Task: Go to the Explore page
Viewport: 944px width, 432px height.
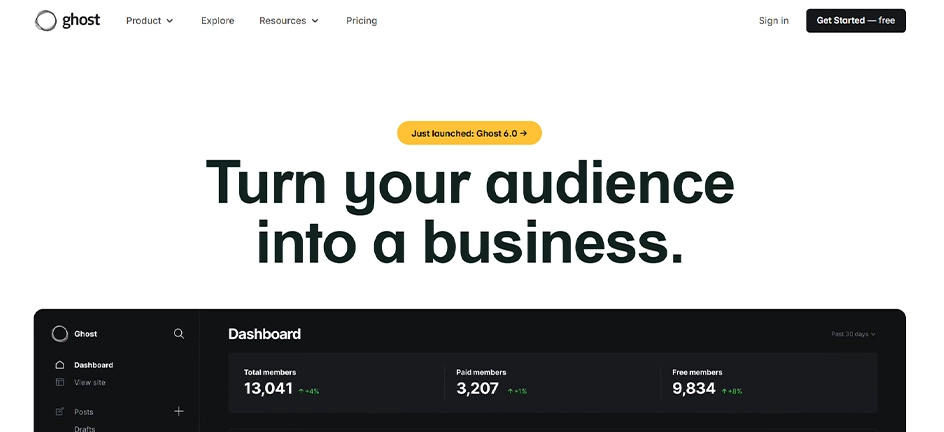Action: [217, 20]
